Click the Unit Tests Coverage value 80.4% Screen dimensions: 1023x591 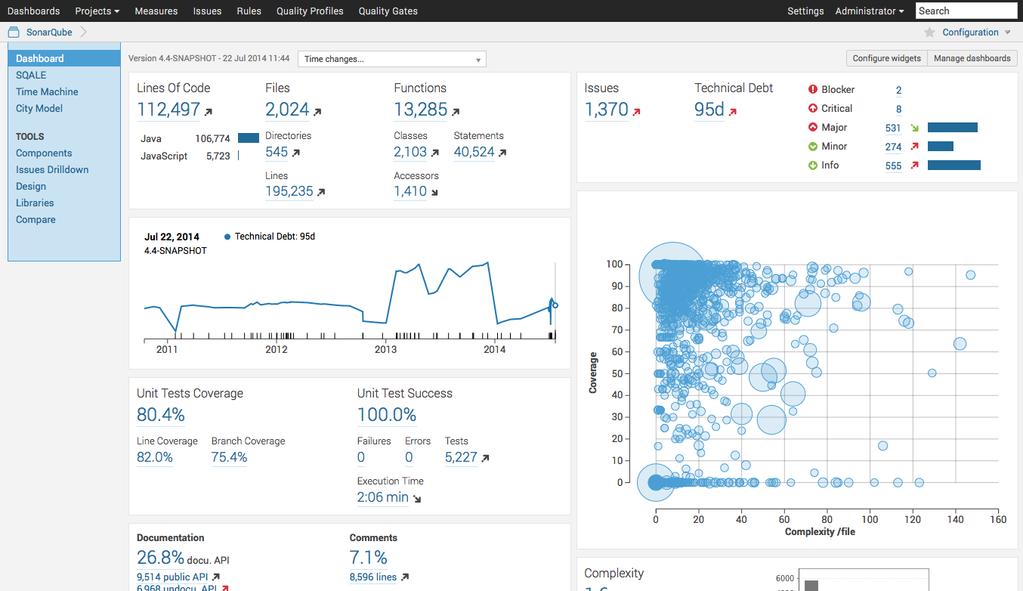[160, 415]
